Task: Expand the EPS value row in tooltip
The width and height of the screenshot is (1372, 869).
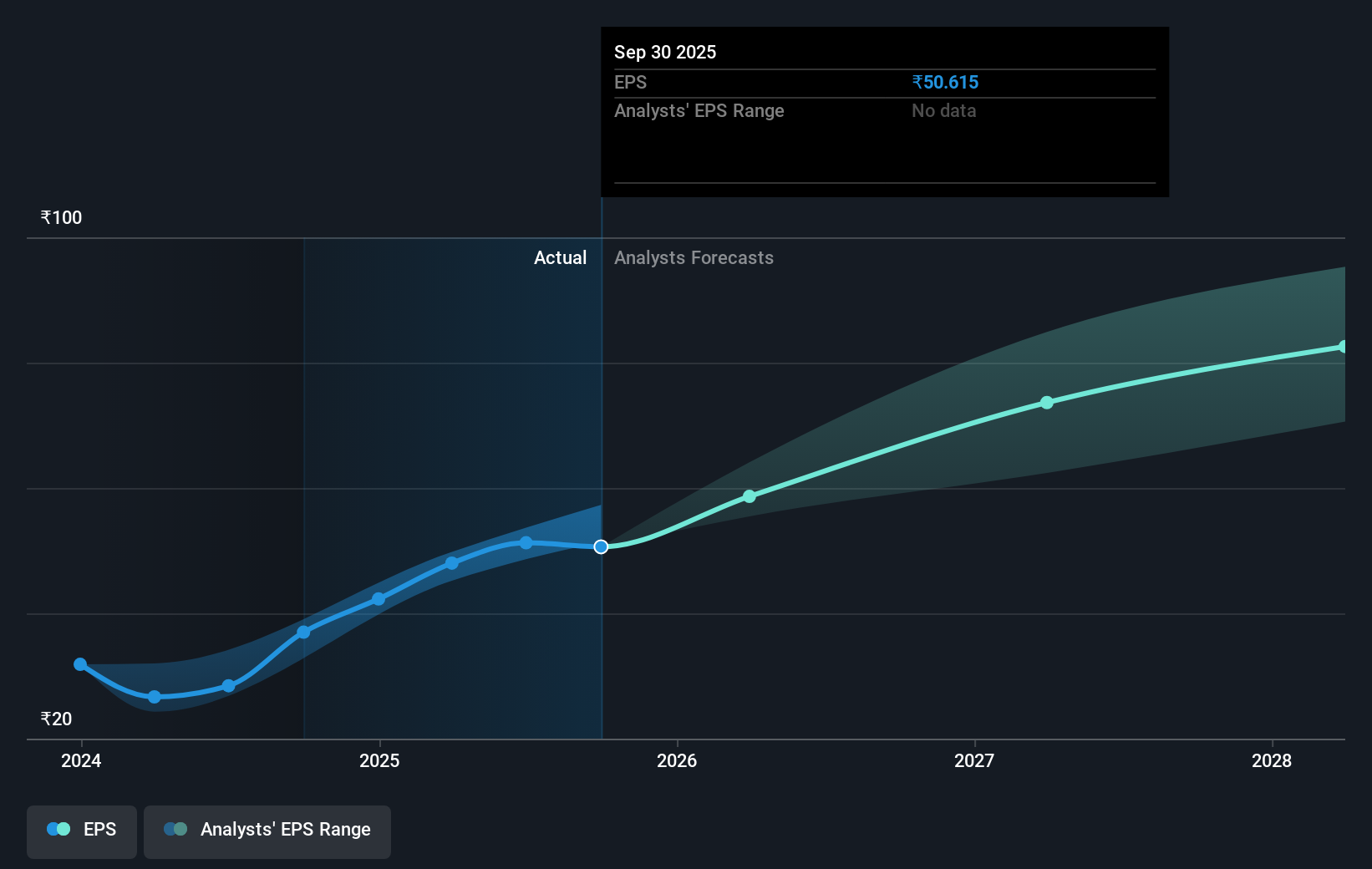Action: click(631, 82)
